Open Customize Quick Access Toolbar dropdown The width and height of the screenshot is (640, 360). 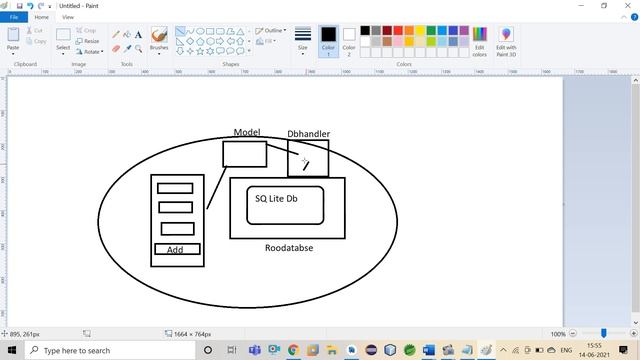pyautogui.click(x=50, y=7)
